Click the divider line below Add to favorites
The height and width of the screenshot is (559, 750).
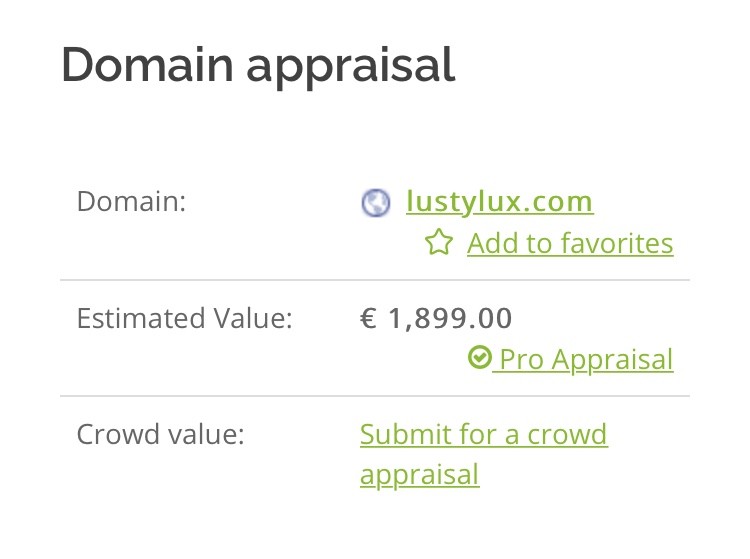click(x=375, y=280)
